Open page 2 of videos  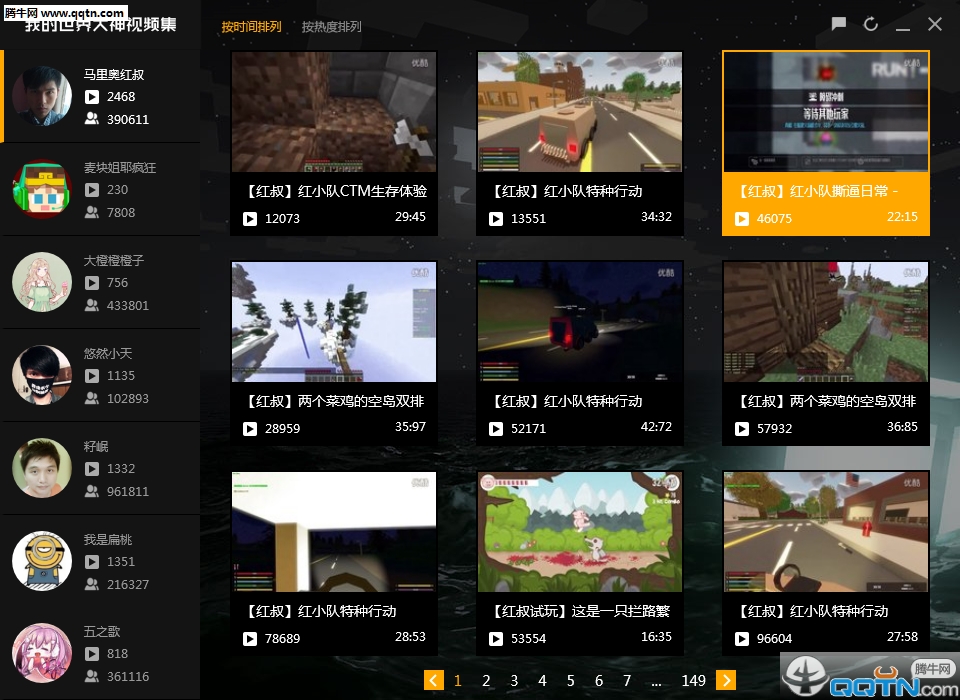click(486, 680)
